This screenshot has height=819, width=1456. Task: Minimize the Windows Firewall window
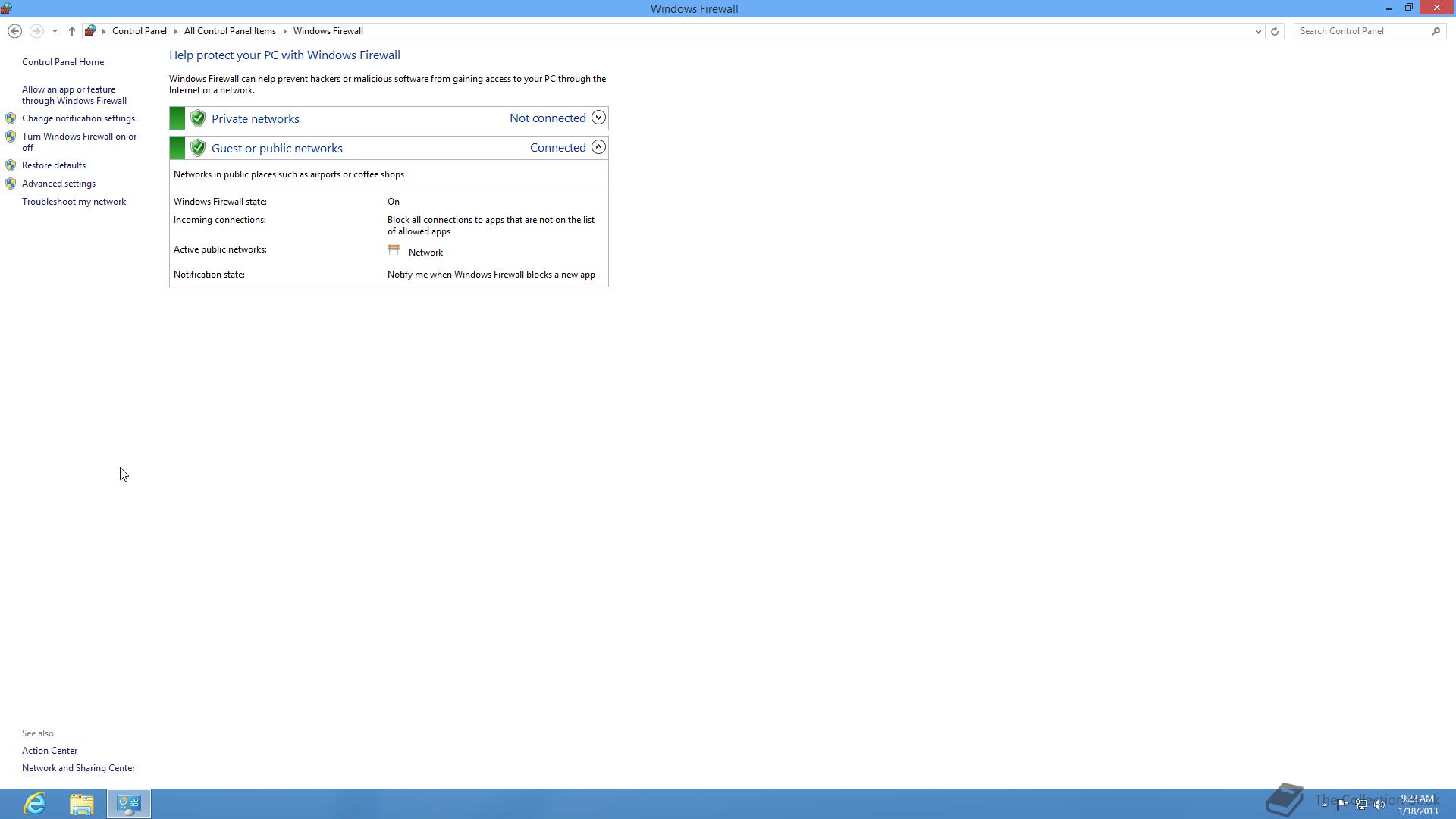1389,8
